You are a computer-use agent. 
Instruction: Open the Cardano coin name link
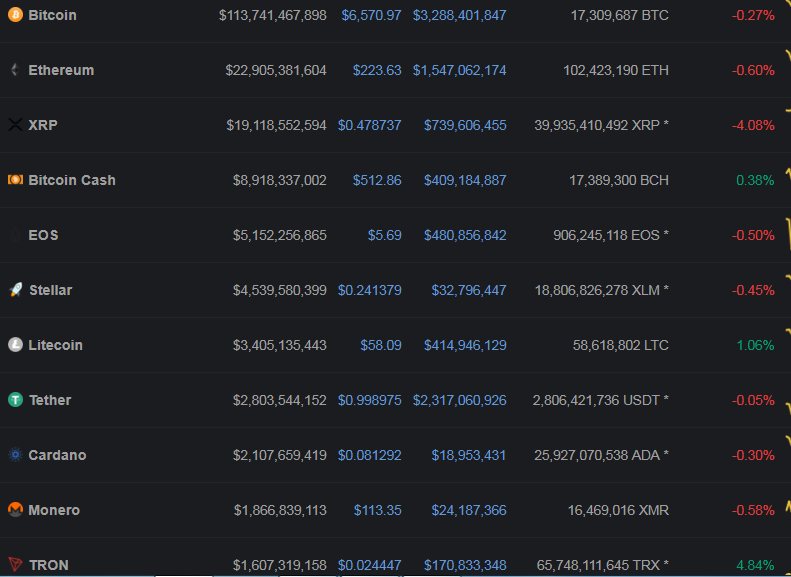tap(57, 455)
